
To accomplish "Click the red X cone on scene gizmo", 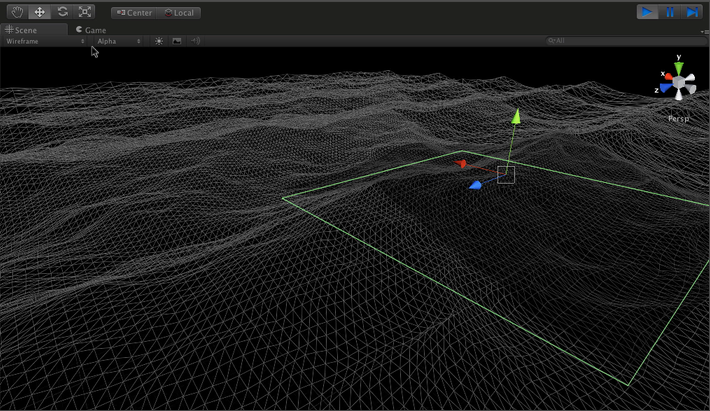I will (x=669, y=77).
